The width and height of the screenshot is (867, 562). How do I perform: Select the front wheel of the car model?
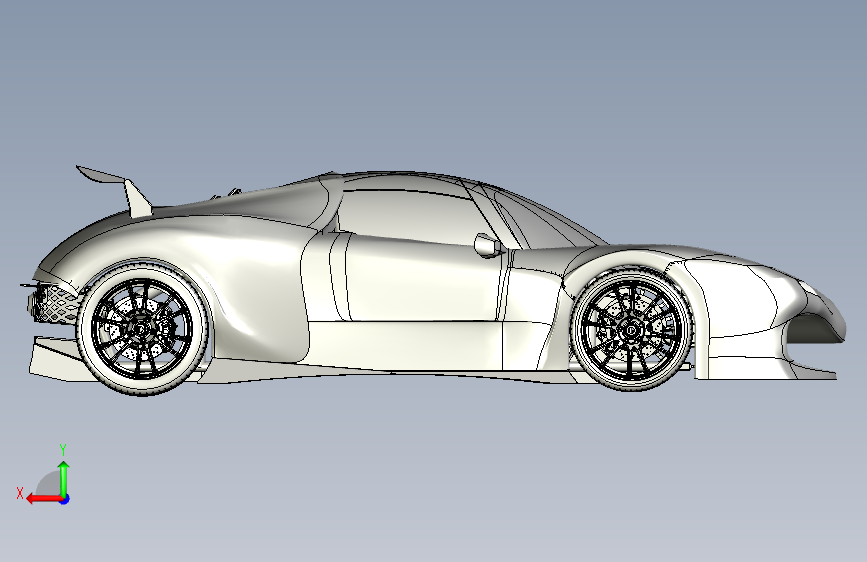pos(631,330)
